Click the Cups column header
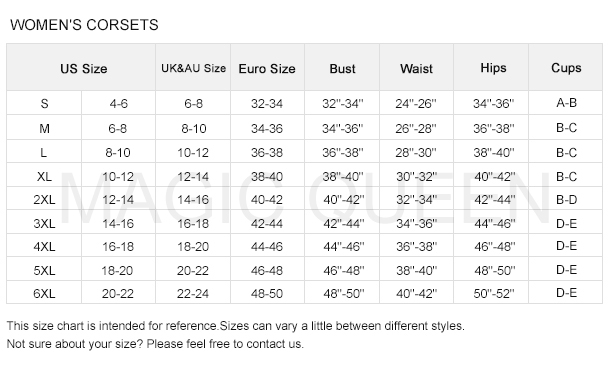Image resolution: width=610 pixels, height=369 pixels. tap(566, 68)
